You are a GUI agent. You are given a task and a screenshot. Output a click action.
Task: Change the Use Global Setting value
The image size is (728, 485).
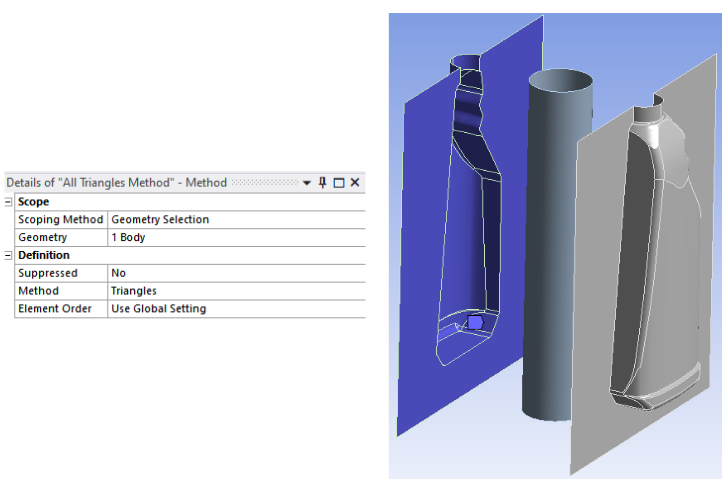[x=237, y=309]
